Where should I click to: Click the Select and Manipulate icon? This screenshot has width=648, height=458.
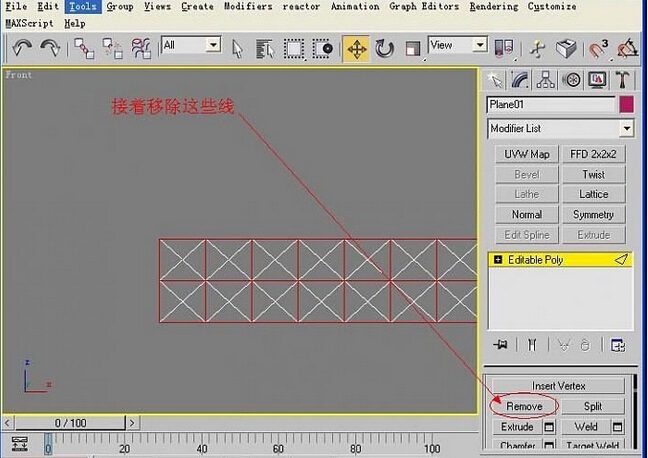coord(537,49)
